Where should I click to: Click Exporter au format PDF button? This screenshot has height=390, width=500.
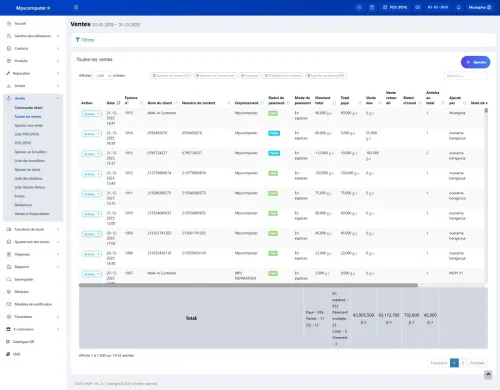coord(326,76)
